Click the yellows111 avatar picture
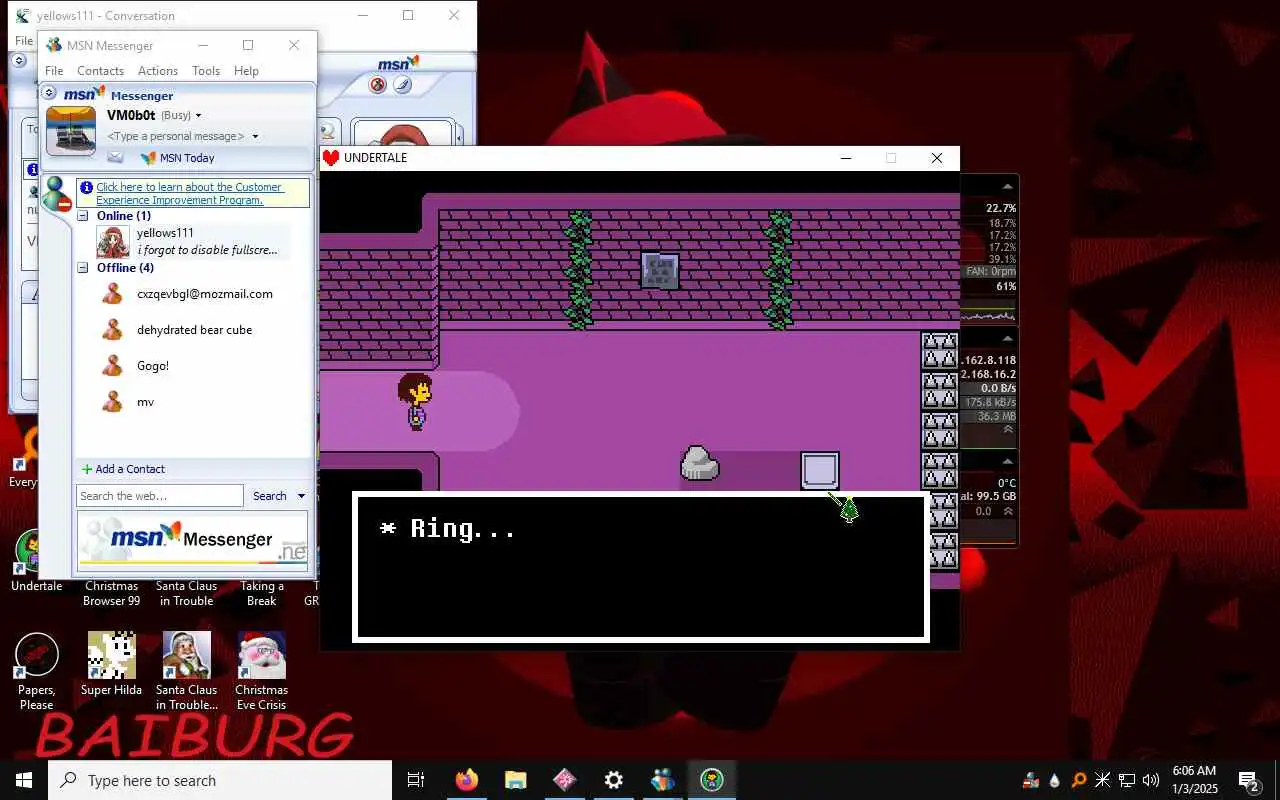This screenshot has width=1280, height=800. click(x=113, y=242)
